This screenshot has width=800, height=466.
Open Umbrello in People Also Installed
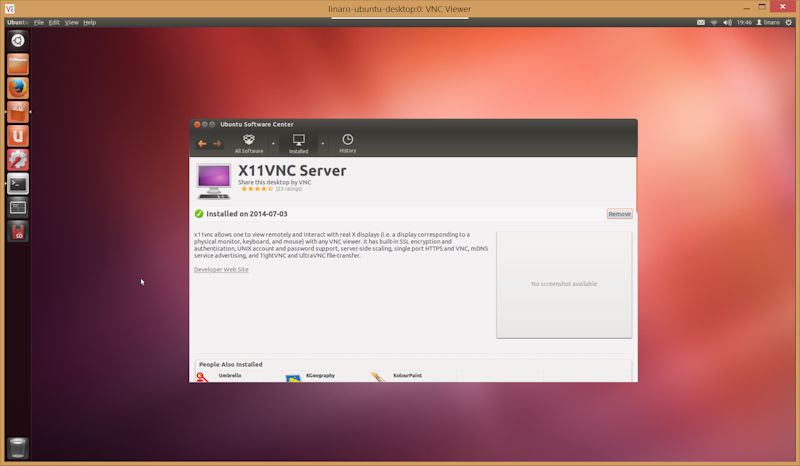click(x=230, y=376)
